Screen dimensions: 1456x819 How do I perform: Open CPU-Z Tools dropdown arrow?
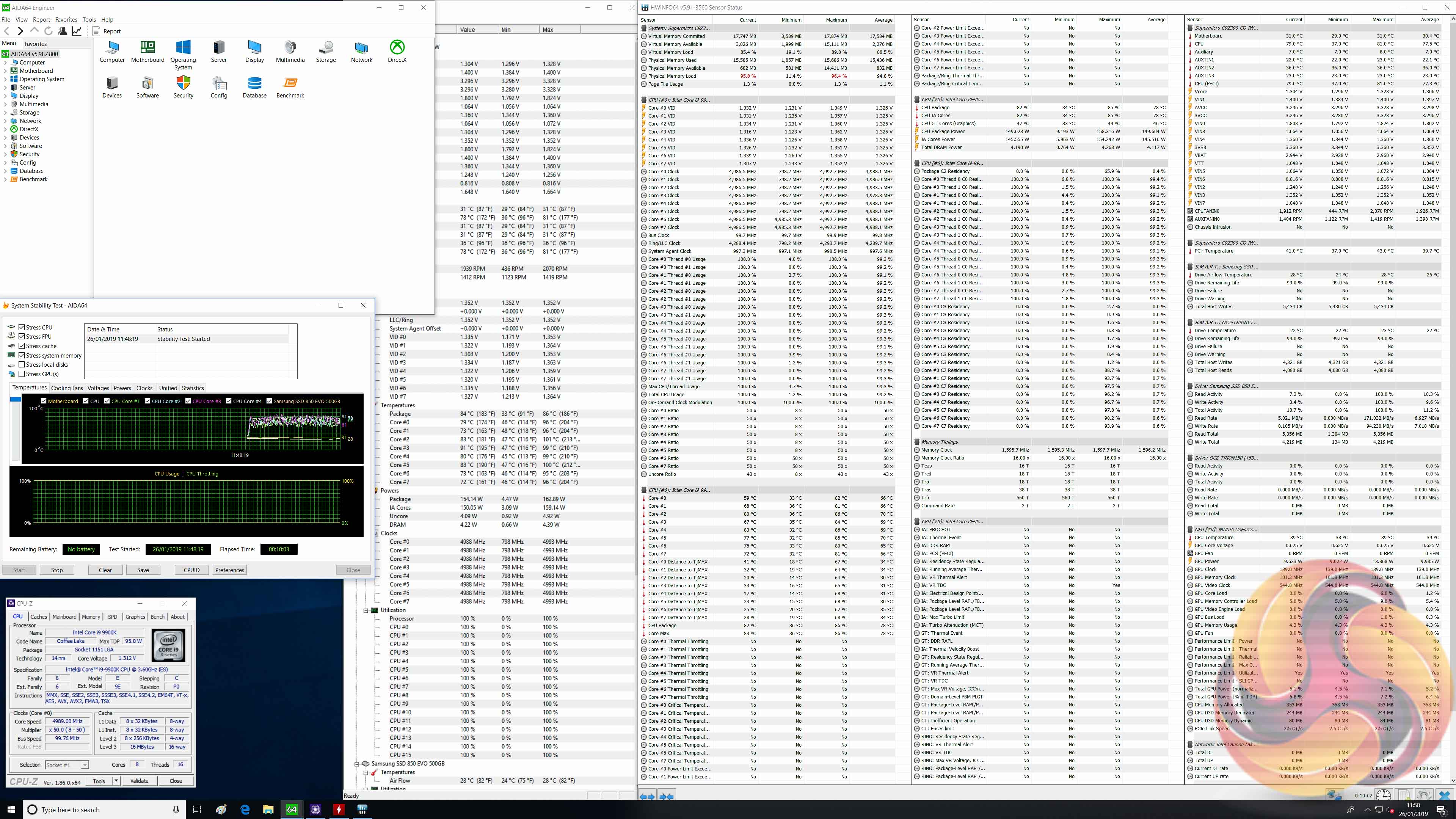point(116,781)
